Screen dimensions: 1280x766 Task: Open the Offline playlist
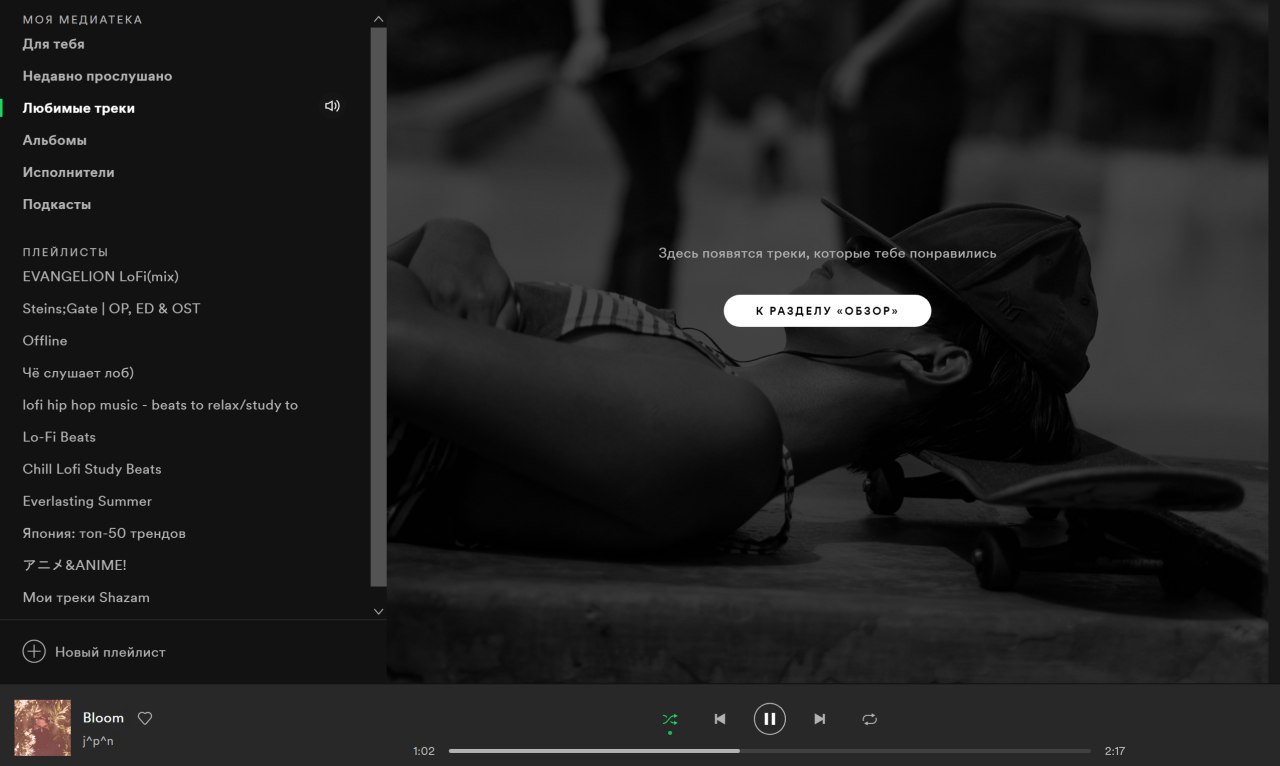click(x=45, y=340)
